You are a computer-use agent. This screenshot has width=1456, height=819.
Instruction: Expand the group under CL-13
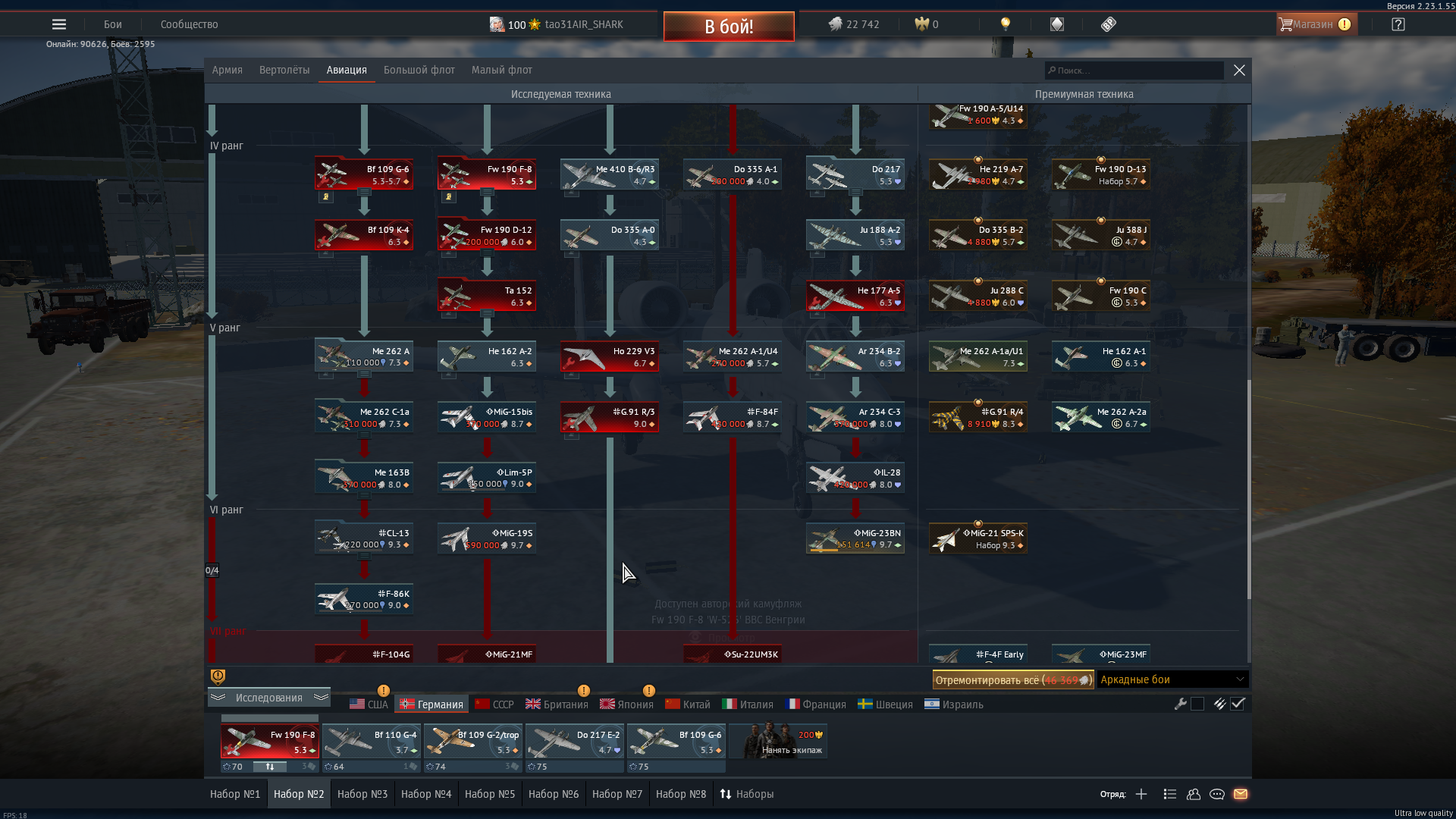[364, 557]
